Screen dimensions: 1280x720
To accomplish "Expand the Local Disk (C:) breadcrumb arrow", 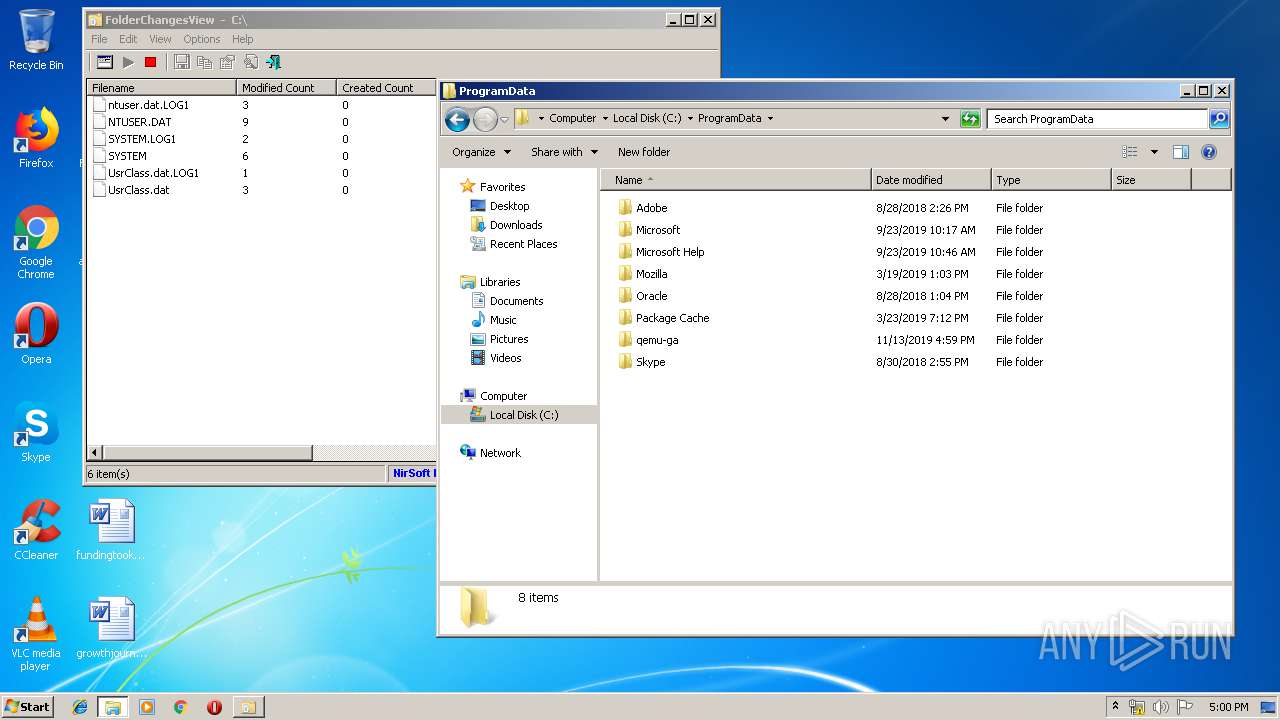I will click(x=690, y=118).
